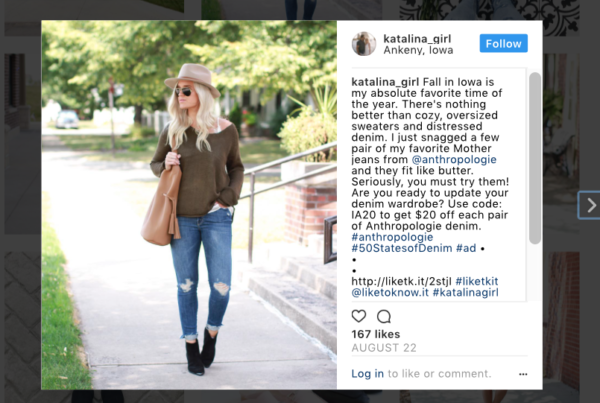View the 167 likes count
The image size is (600, 403).
376,334
